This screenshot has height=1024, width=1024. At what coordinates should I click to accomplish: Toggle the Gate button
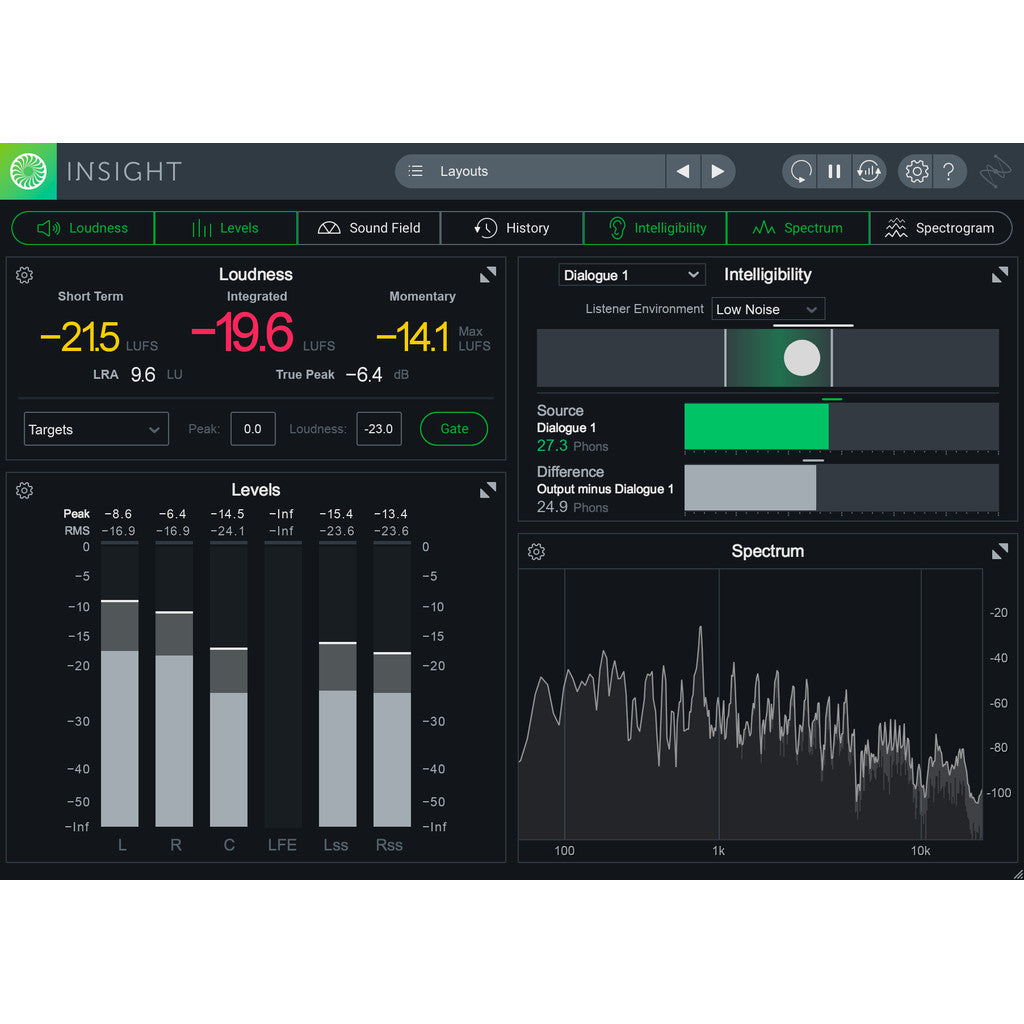454,428
